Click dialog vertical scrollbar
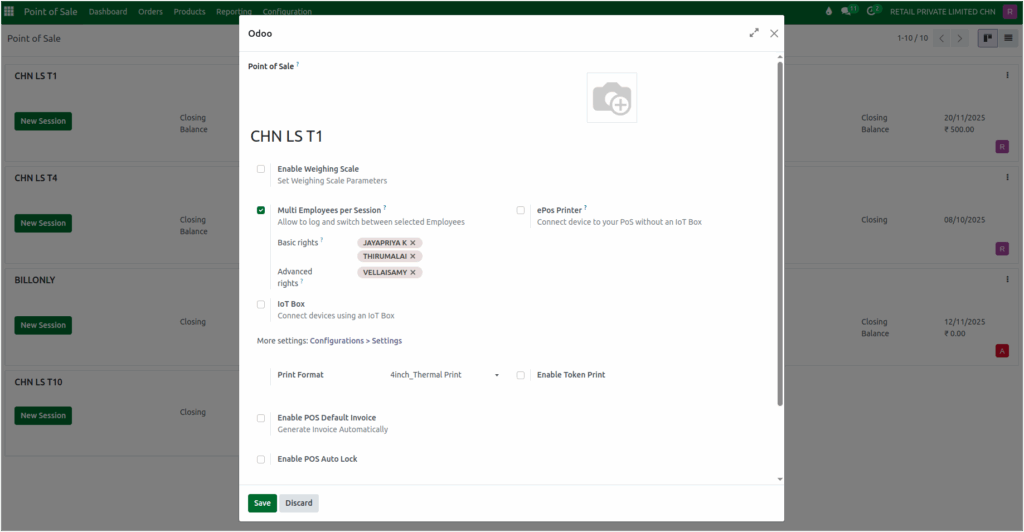1024x532 pixels. pyautogui.click(x=779, y=234)
